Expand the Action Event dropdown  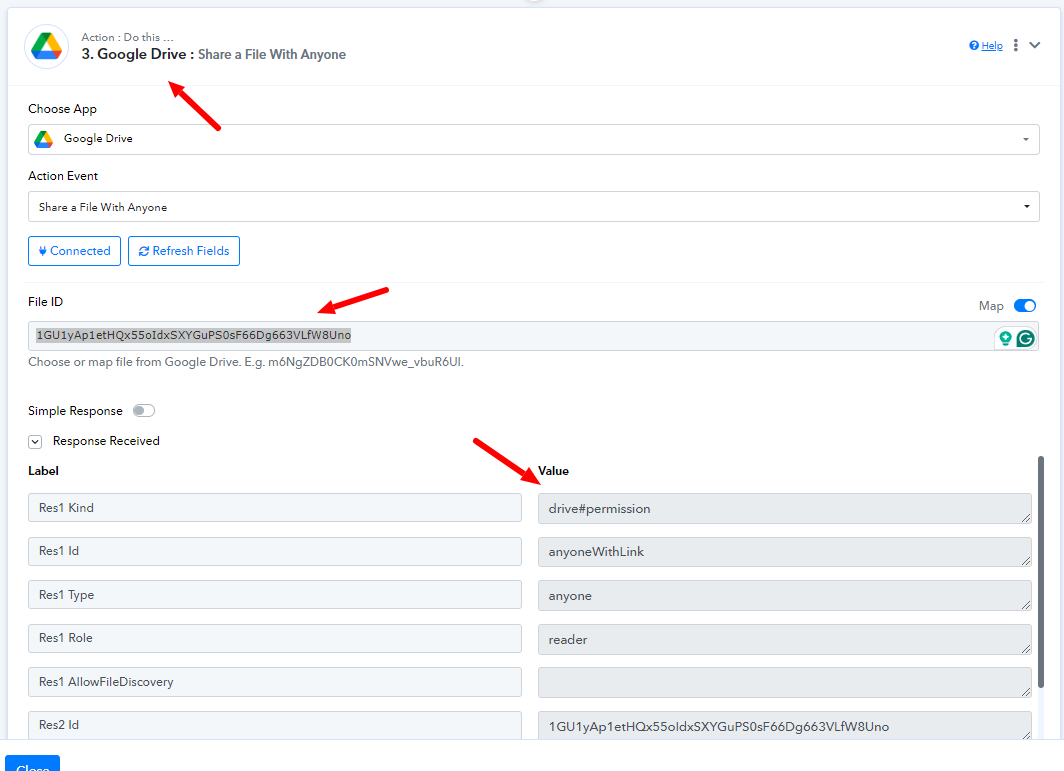click(x=533, y=207)
